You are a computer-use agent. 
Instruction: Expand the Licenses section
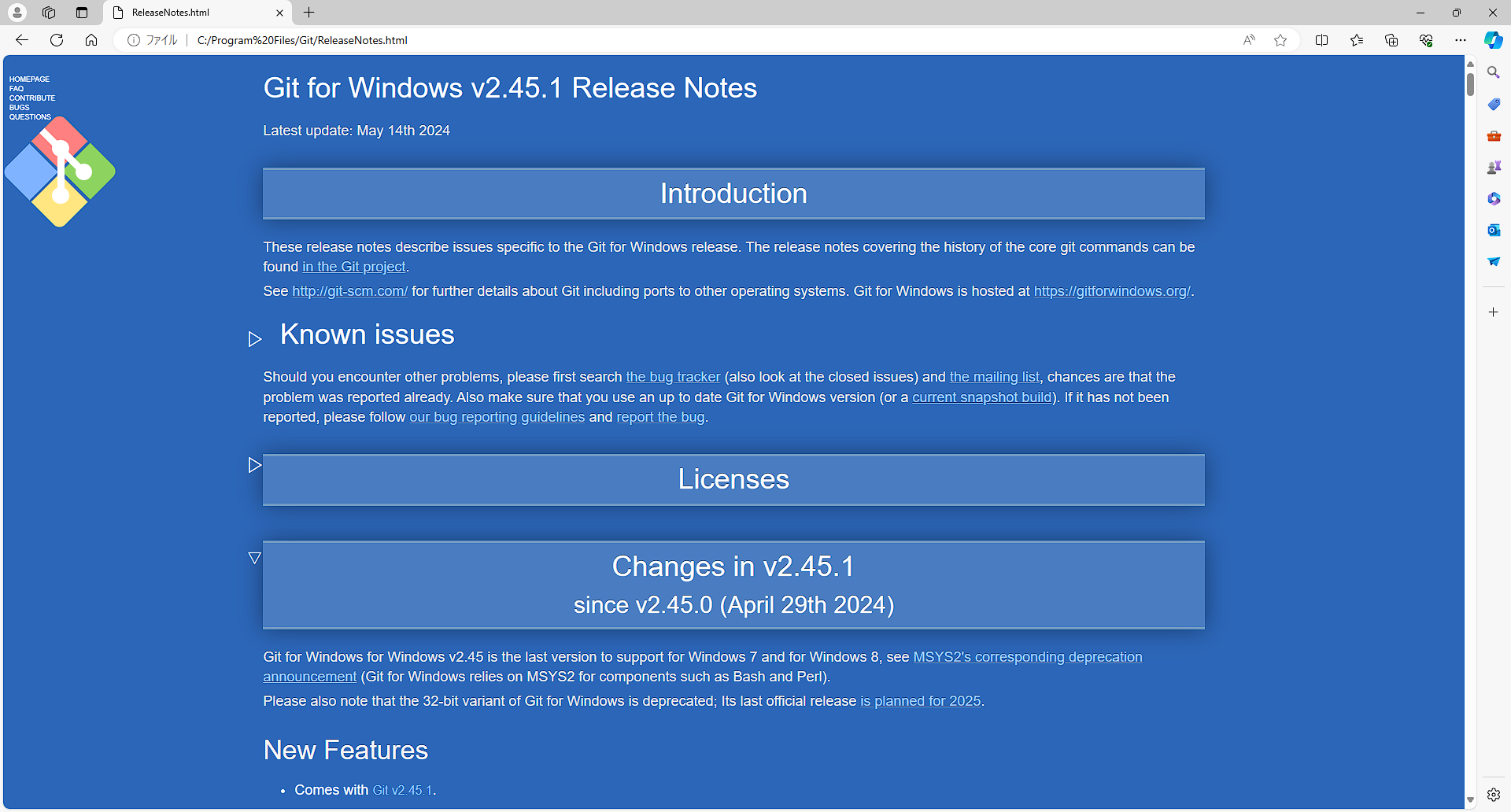point(254,464)
